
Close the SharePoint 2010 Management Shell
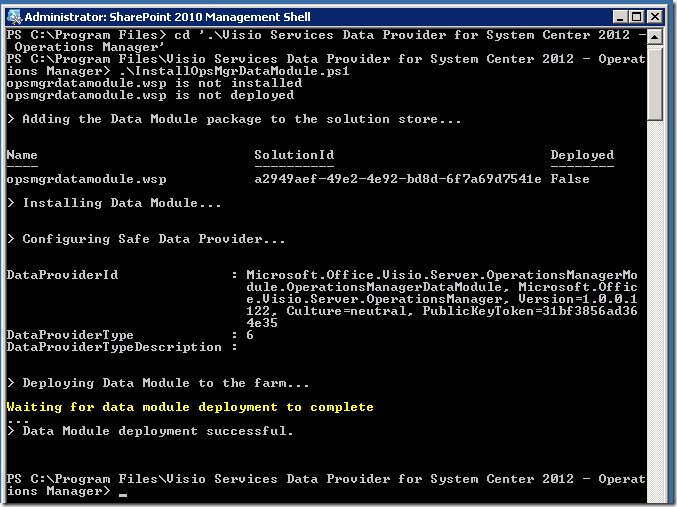tap(655, 17)
